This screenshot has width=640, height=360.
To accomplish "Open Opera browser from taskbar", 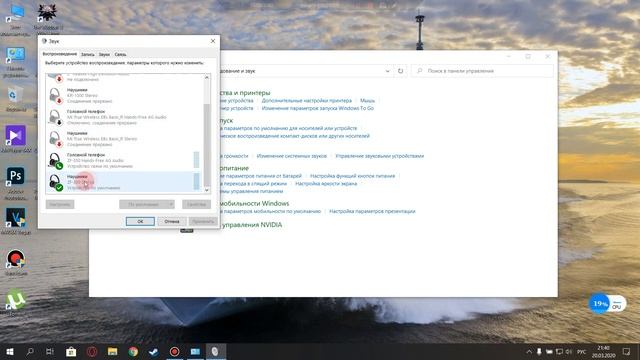I will tap(92, 351).
